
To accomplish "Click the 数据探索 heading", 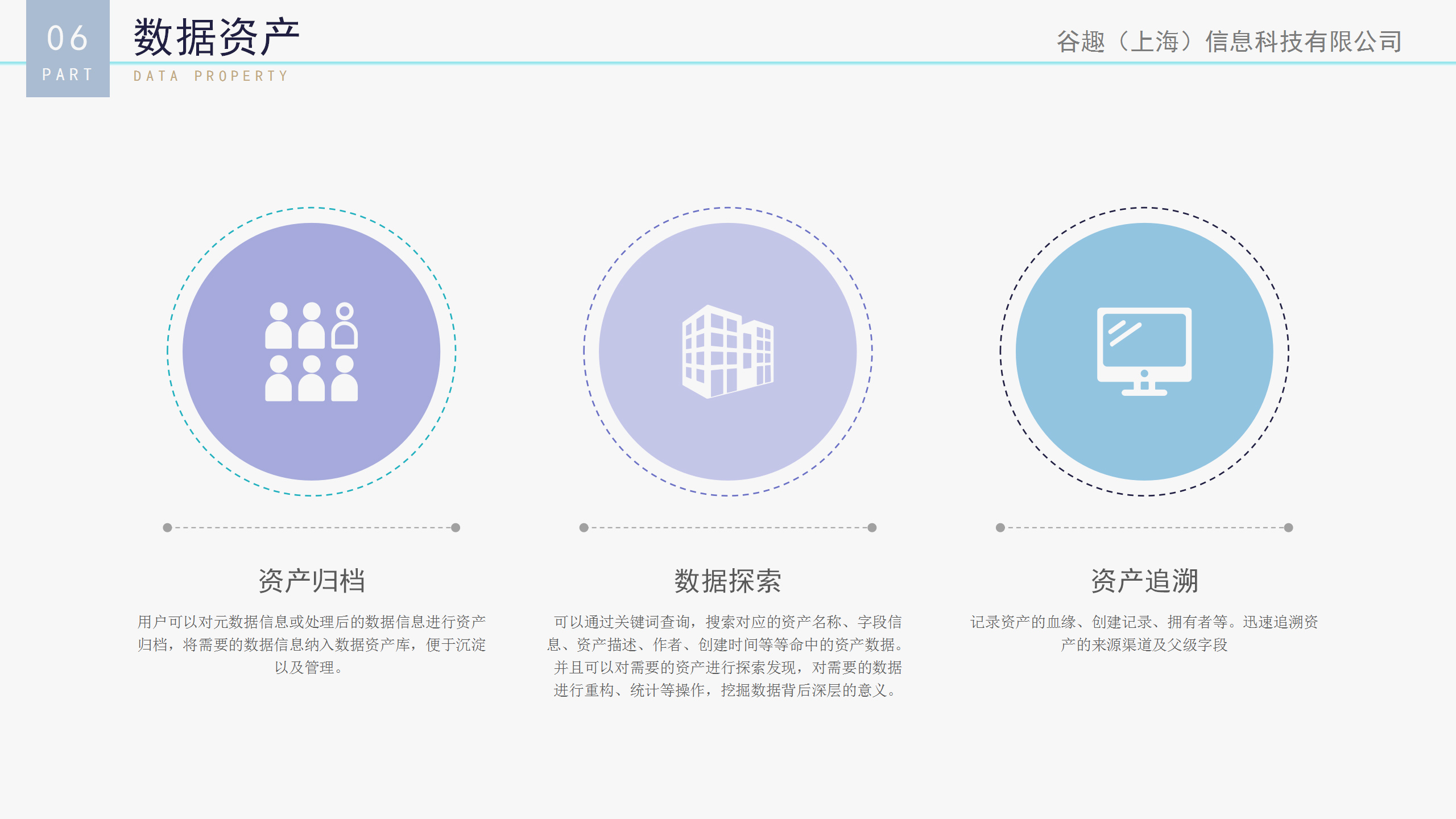I will pyautogui.click(x=727, y=581).
